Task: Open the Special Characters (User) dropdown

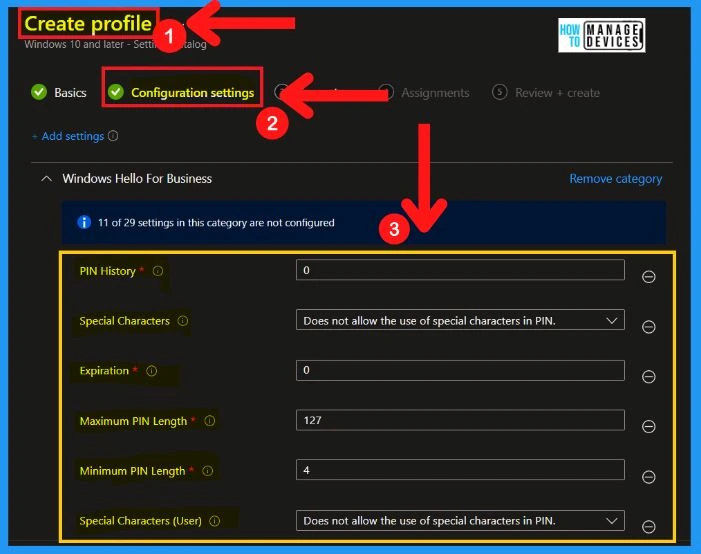Action: coord(460,520)
